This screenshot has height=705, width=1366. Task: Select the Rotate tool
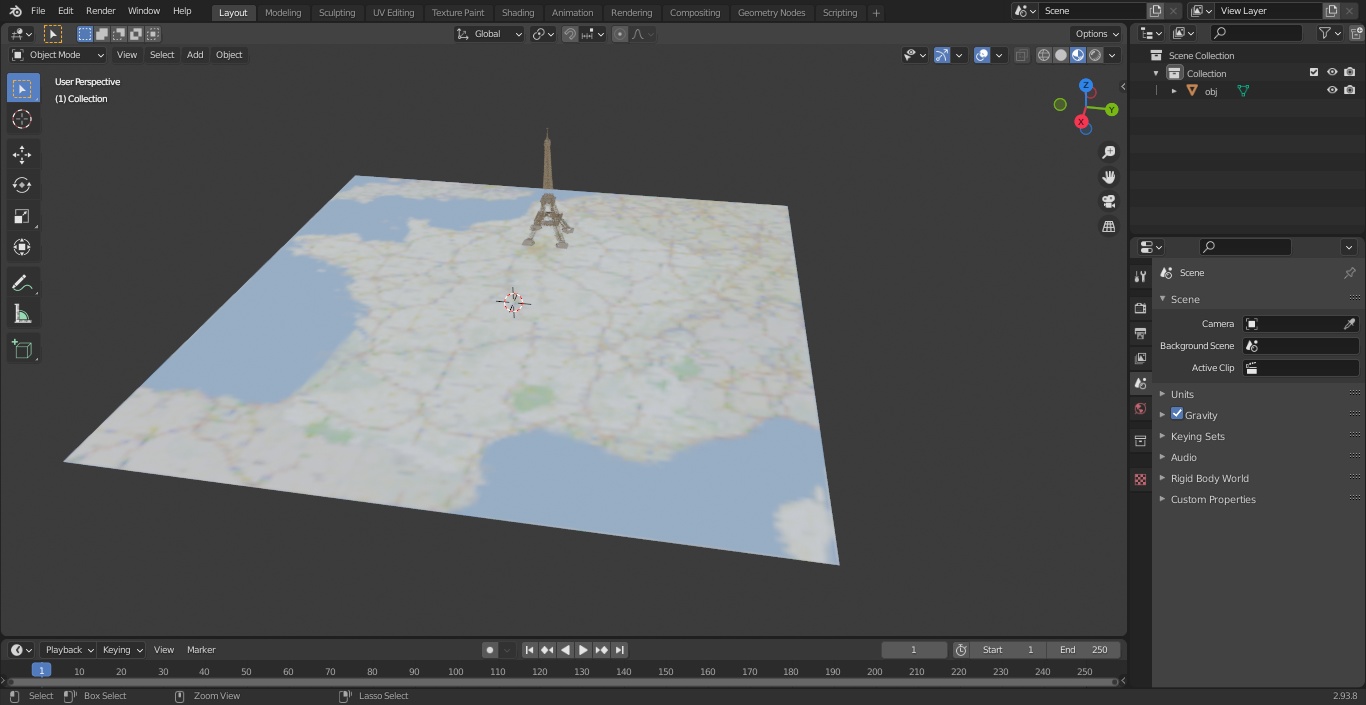click(22, 185)
